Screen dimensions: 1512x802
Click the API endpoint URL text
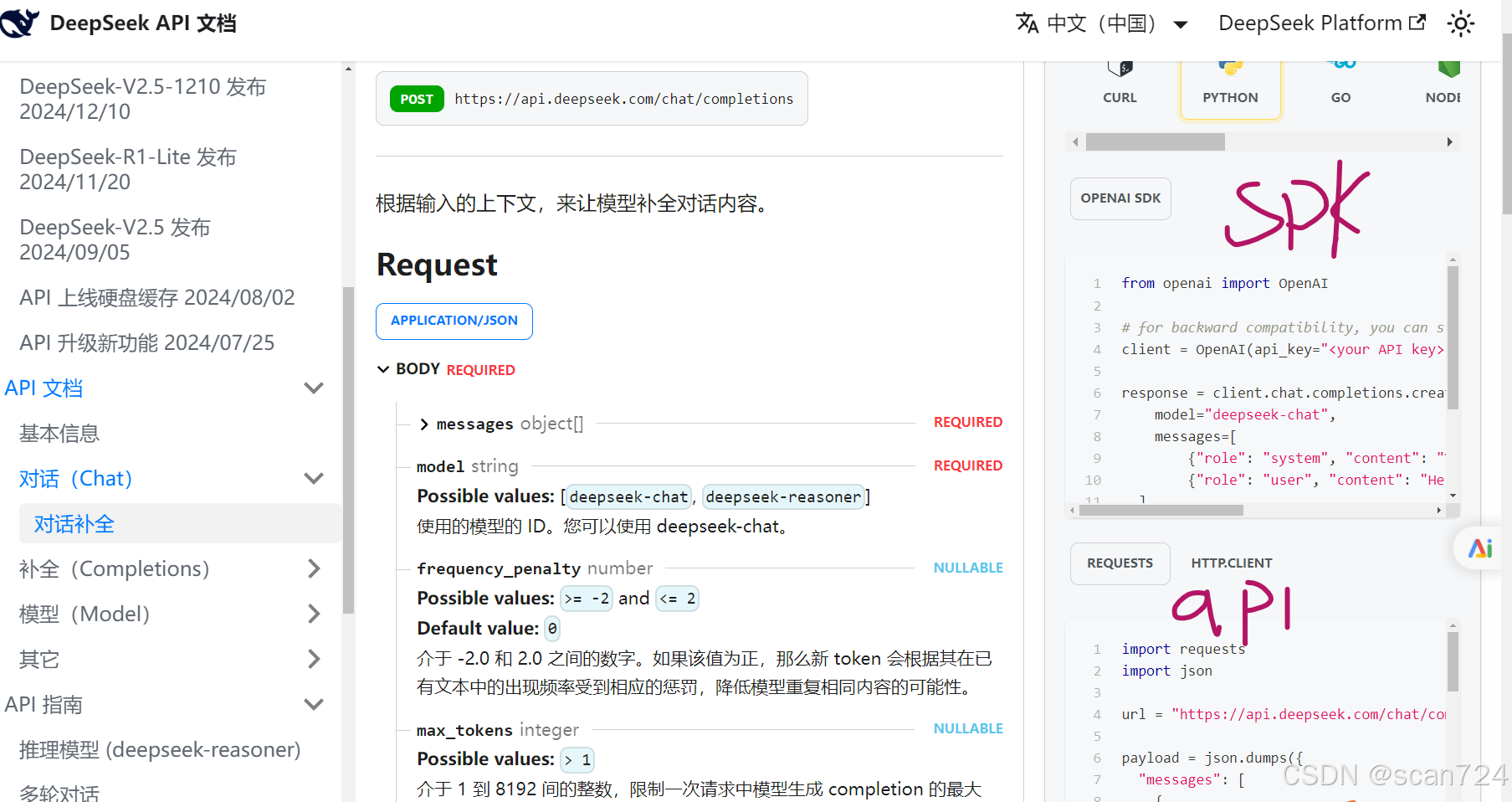coord(624,99)
